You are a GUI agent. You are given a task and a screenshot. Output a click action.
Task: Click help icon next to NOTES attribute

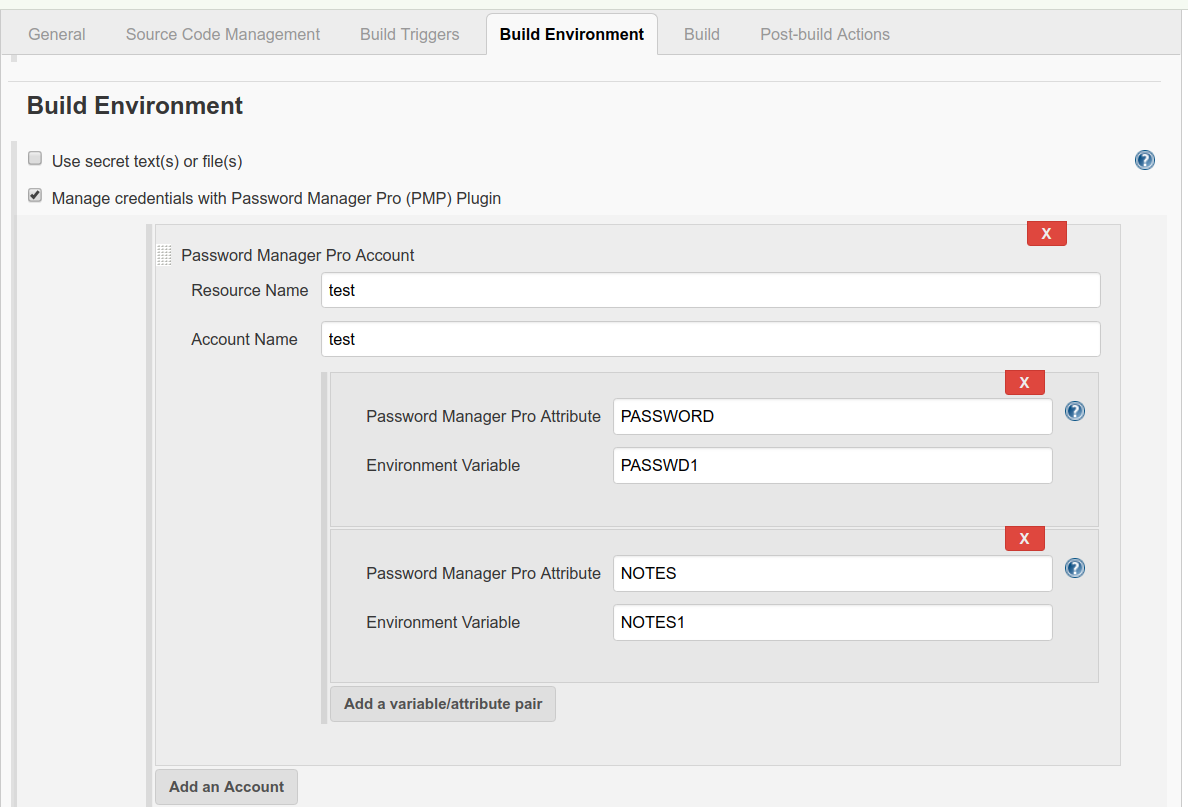1075,568
